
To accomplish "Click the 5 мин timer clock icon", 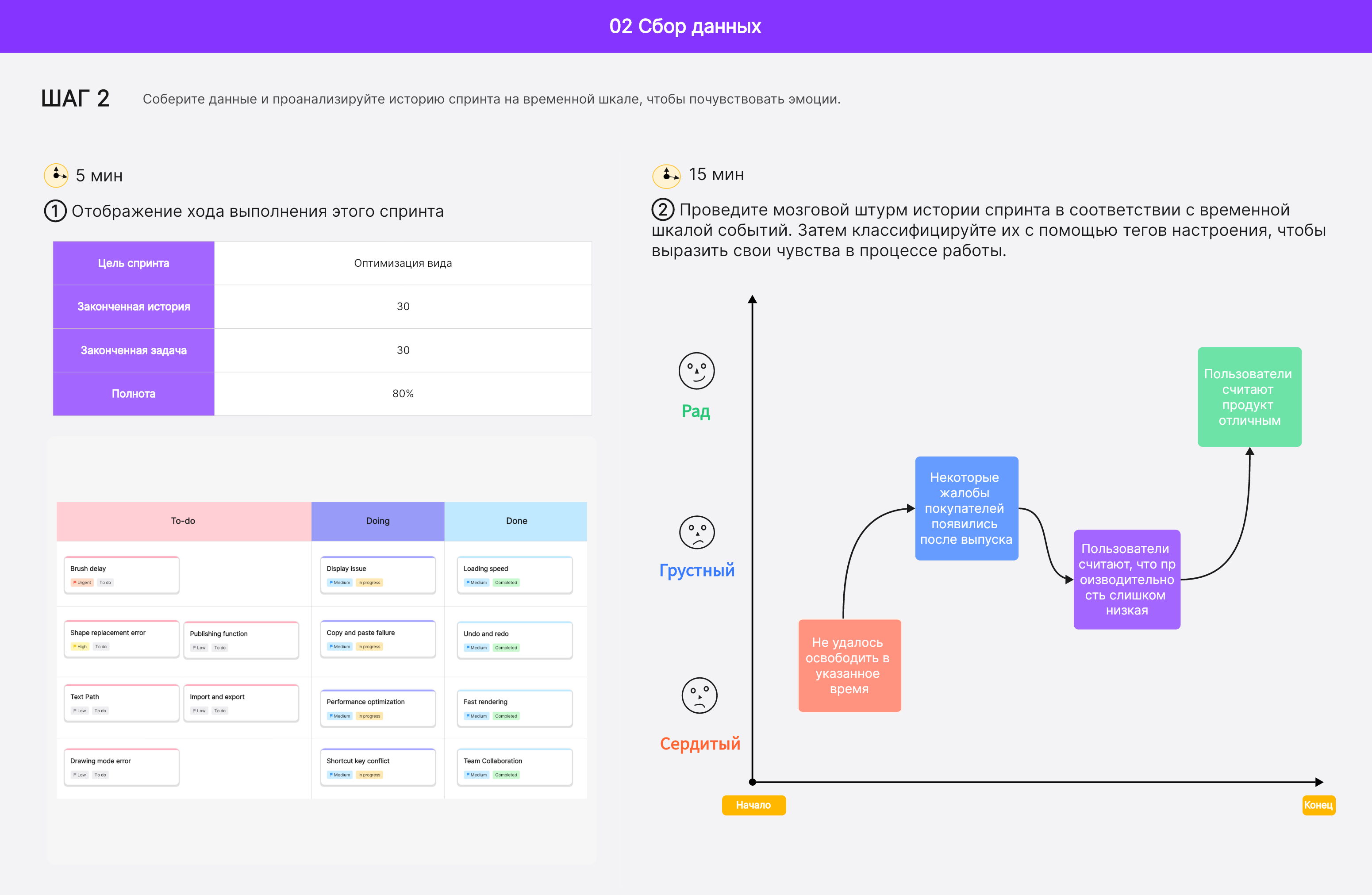I will pos(56,175).
